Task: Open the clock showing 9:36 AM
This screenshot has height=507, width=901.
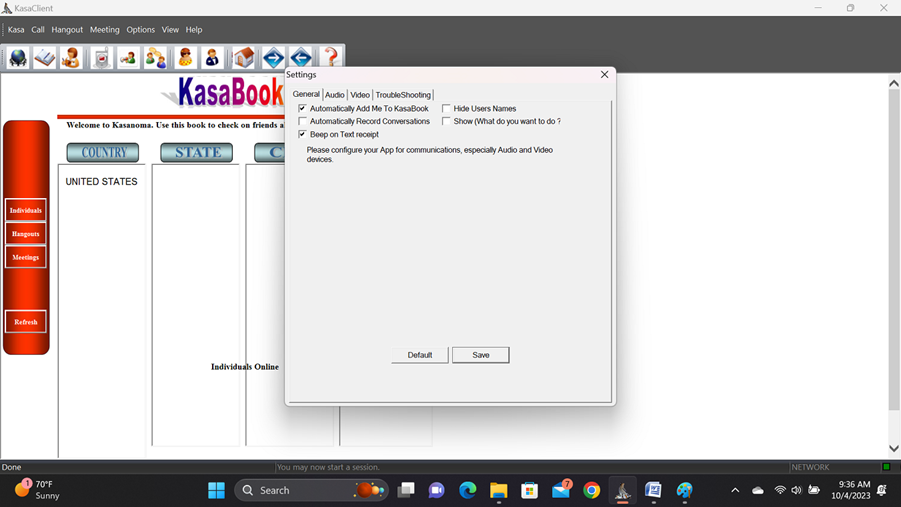Action: (850, 490)
